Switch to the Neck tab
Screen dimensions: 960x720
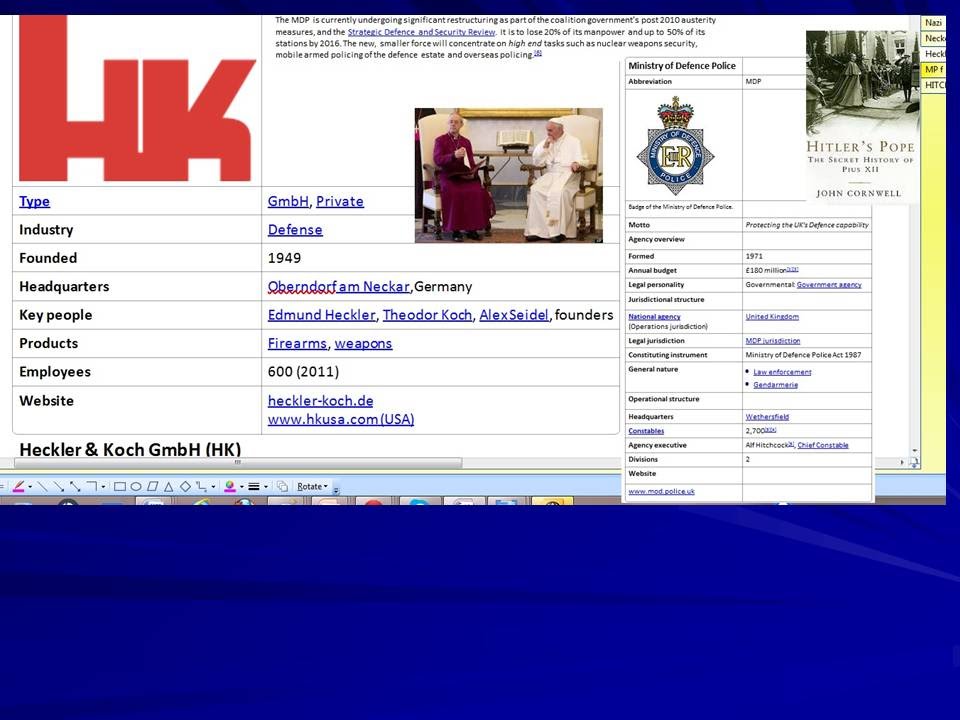pos(934,39)
